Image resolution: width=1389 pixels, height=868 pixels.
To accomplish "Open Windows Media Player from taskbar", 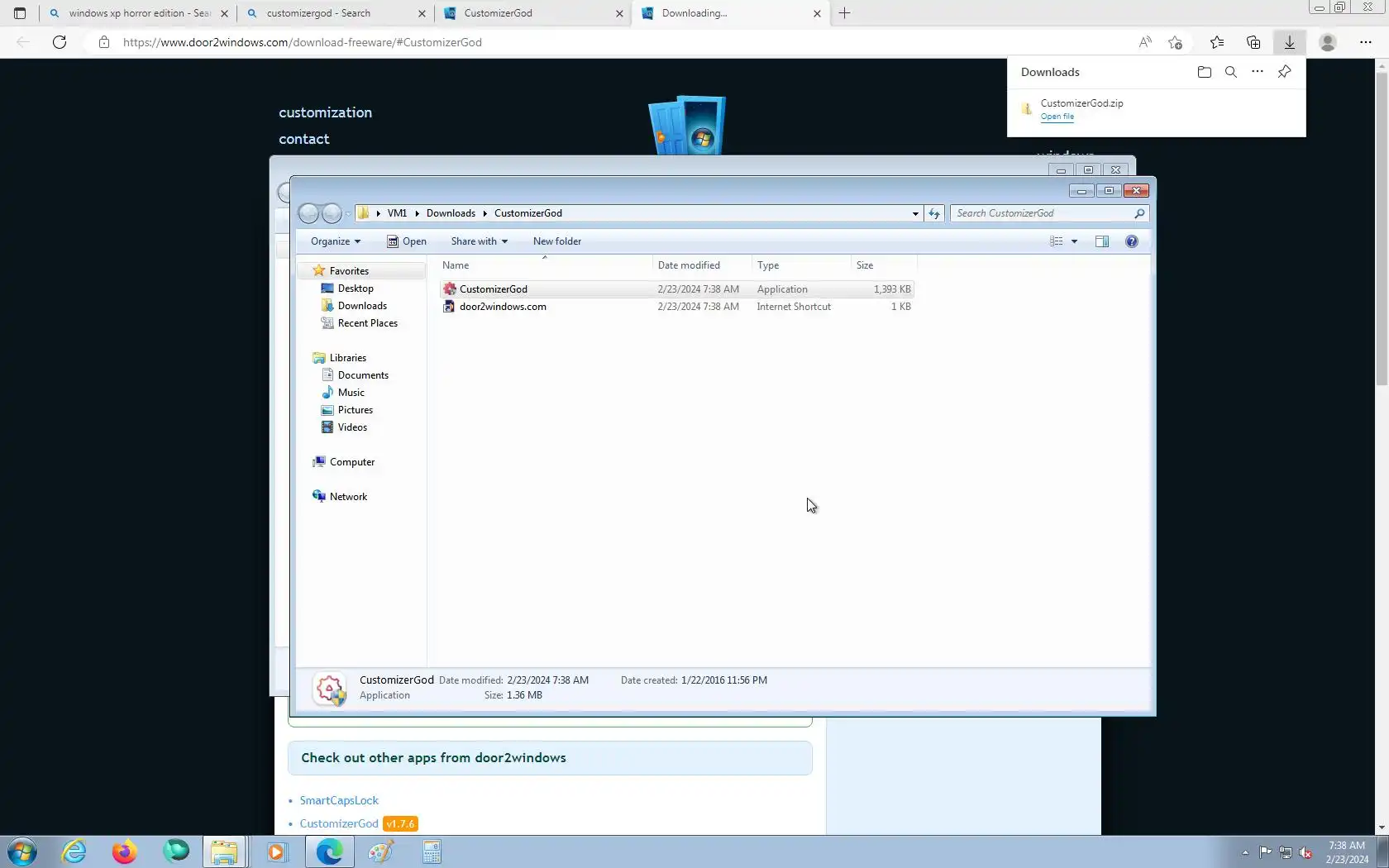I will 276,851.
